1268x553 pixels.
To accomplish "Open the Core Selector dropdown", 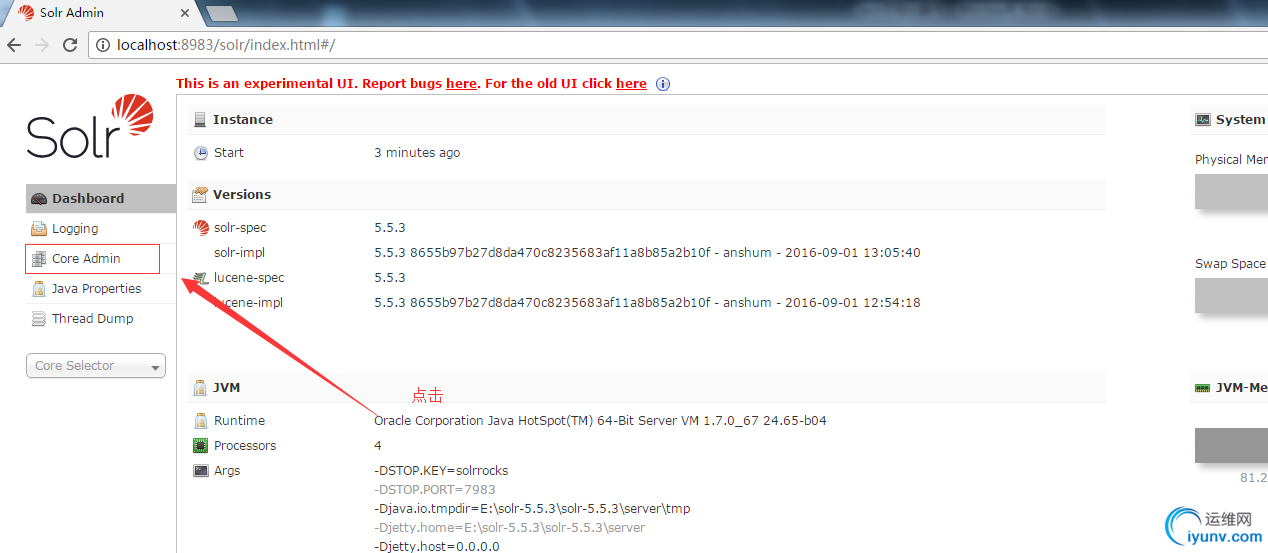I will click(x=96, y=366).
